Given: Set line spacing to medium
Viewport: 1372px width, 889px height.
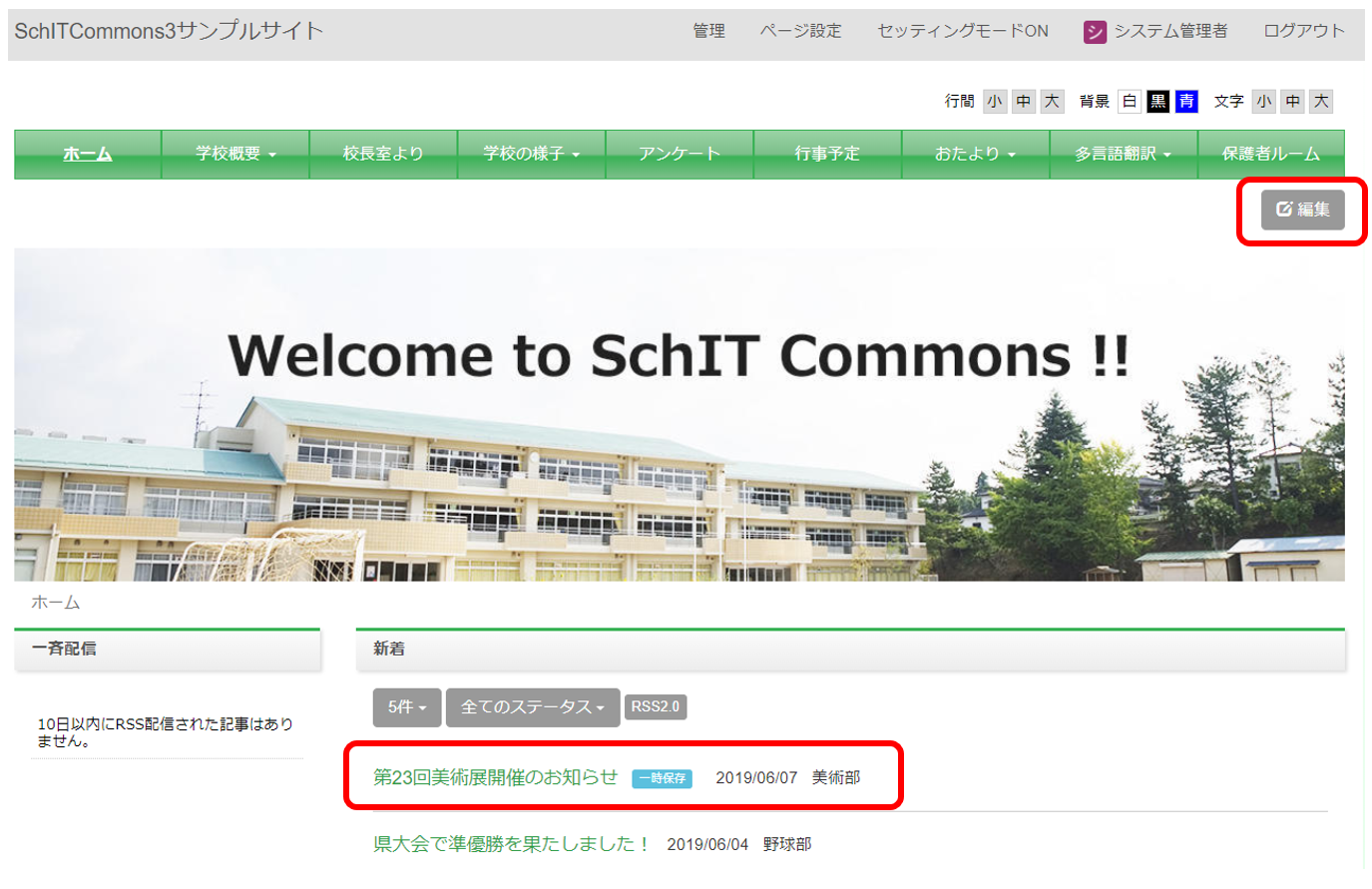Looking at the screenshot, I should pyautogui.click(x=1023, y=101).
